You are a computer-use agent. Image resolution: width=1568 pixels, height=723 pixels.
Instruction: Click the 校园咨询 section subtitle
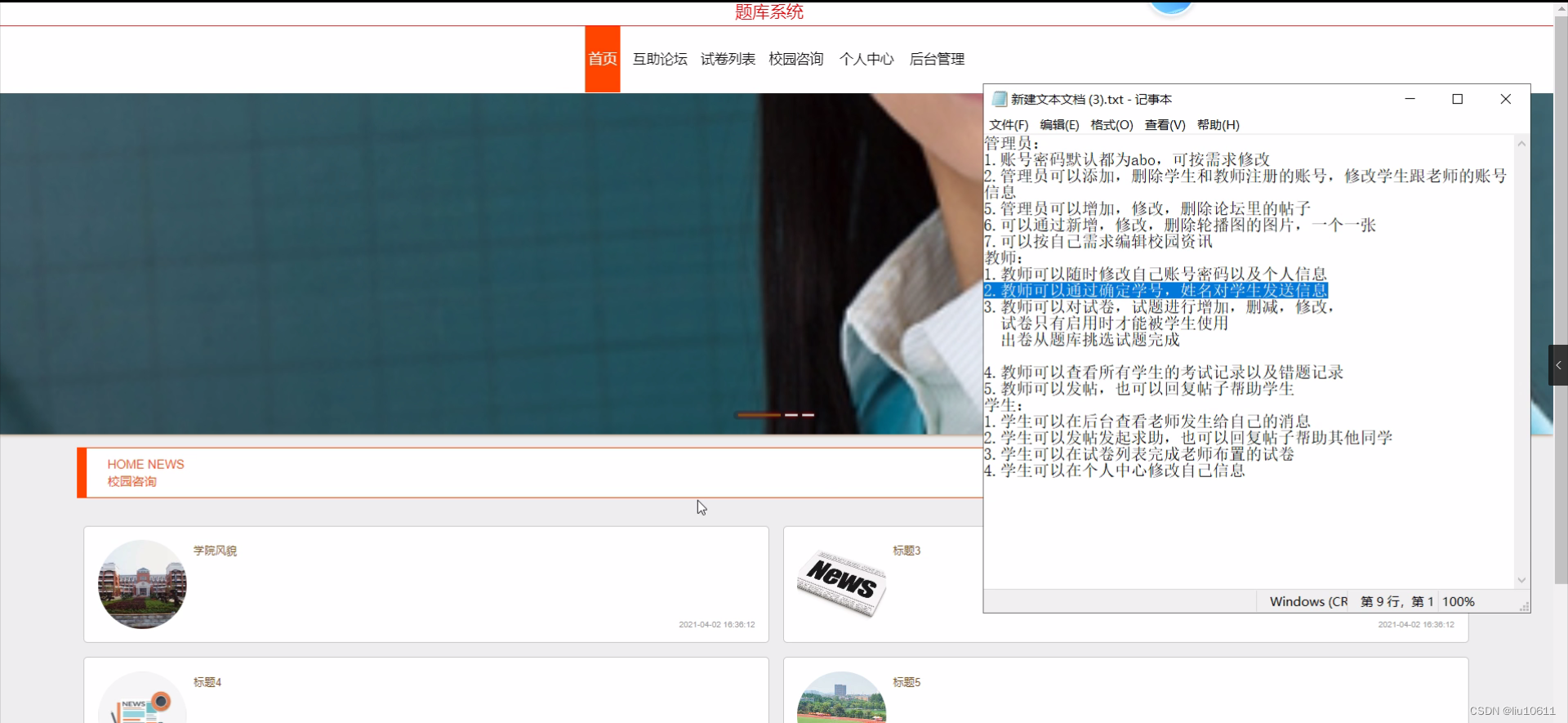point(131,482)
